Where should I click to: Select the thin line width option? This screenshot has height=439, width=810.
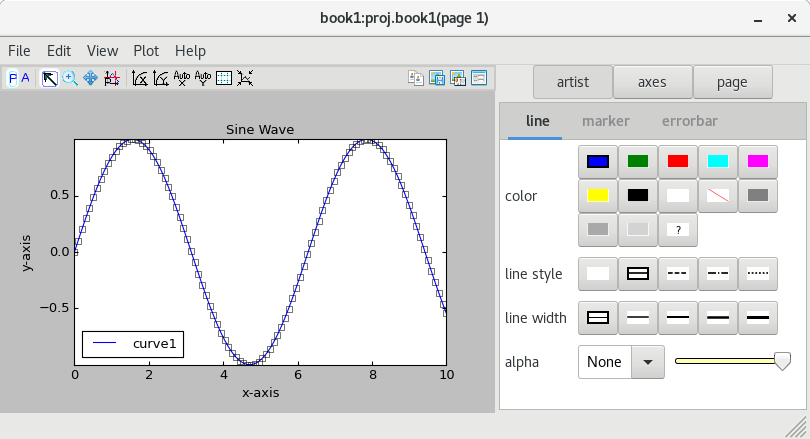coord(638,318)
